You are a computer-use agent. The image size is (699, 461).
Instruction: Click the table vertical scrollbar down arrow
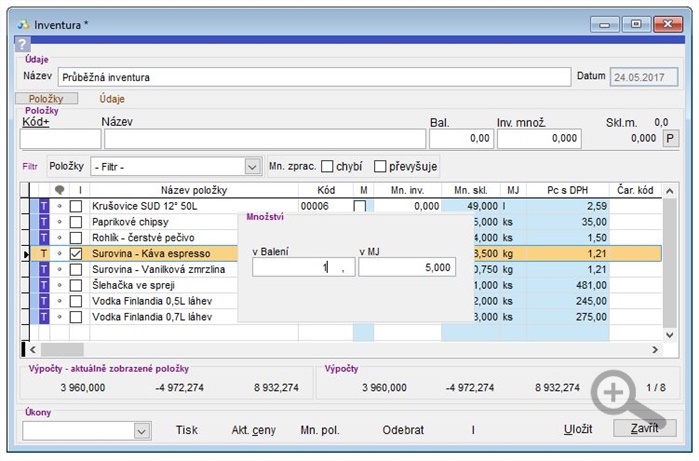click(670, 335)
